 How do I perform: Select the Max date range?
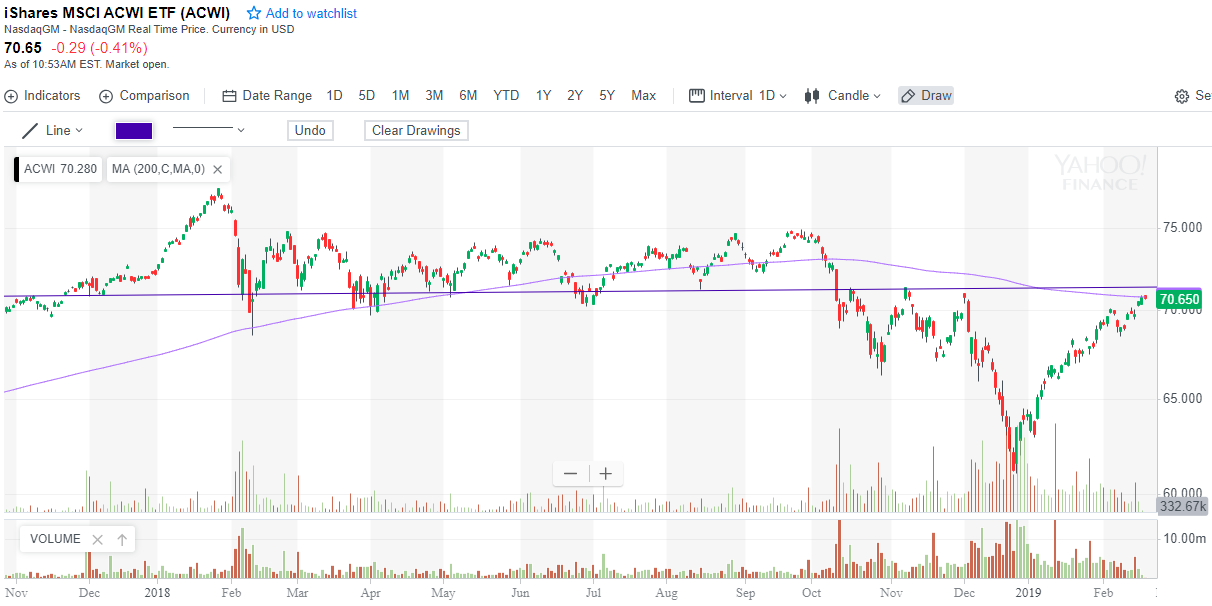(x=644, y=96)
